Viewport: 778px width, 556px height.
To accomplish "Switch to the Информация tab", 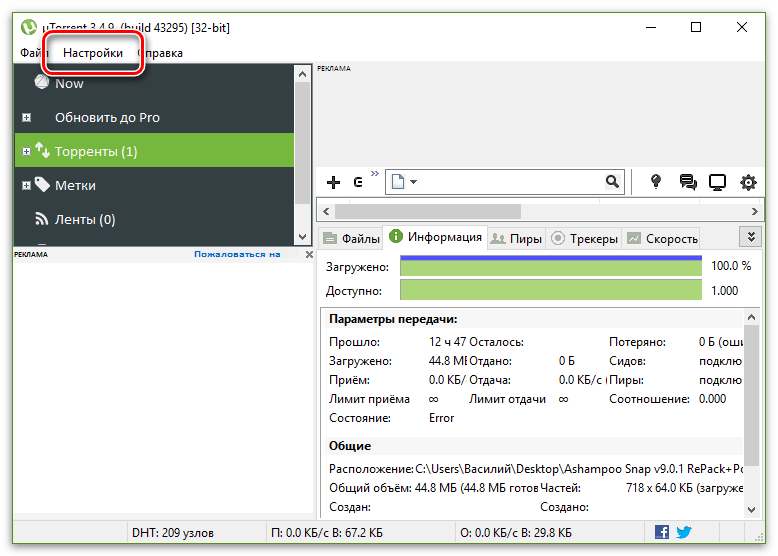I will (x=435, y=237).
